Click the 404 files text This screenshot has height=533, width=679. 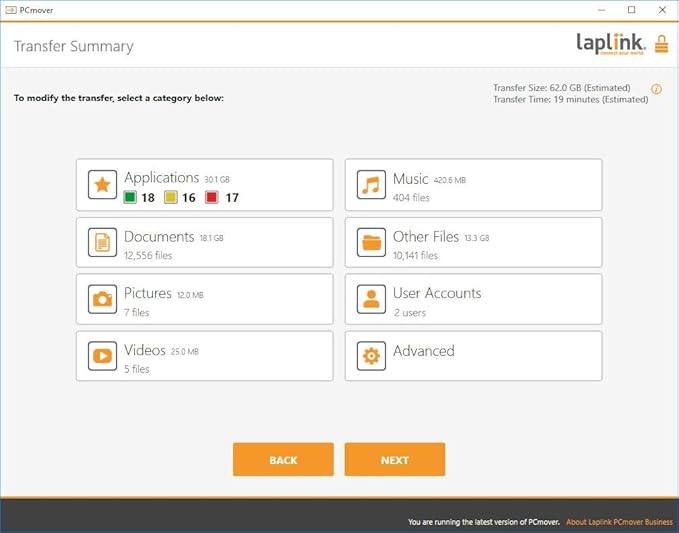click(x=411, y=198)
